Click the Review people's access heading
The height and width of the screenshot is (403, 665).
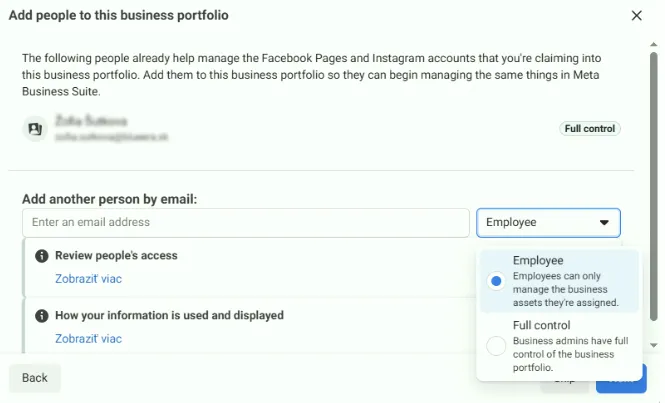pyautogui.click(x=116, y=256)
